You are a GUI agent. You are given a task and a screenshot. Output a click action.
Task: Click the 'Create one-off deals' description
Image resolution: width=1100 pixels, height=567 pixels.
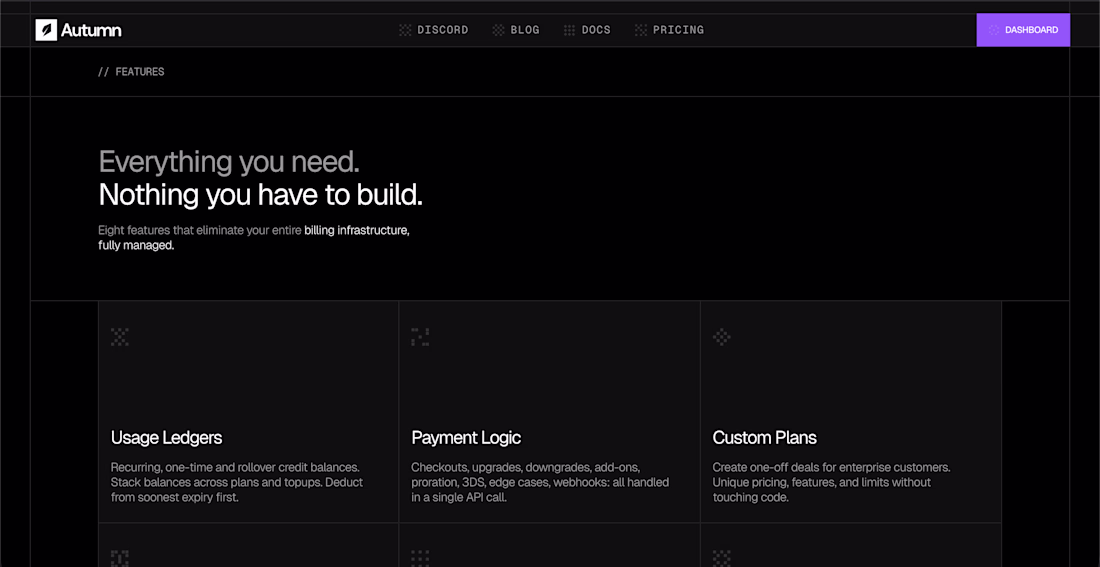pyautogui.click(x=831, y=482)
